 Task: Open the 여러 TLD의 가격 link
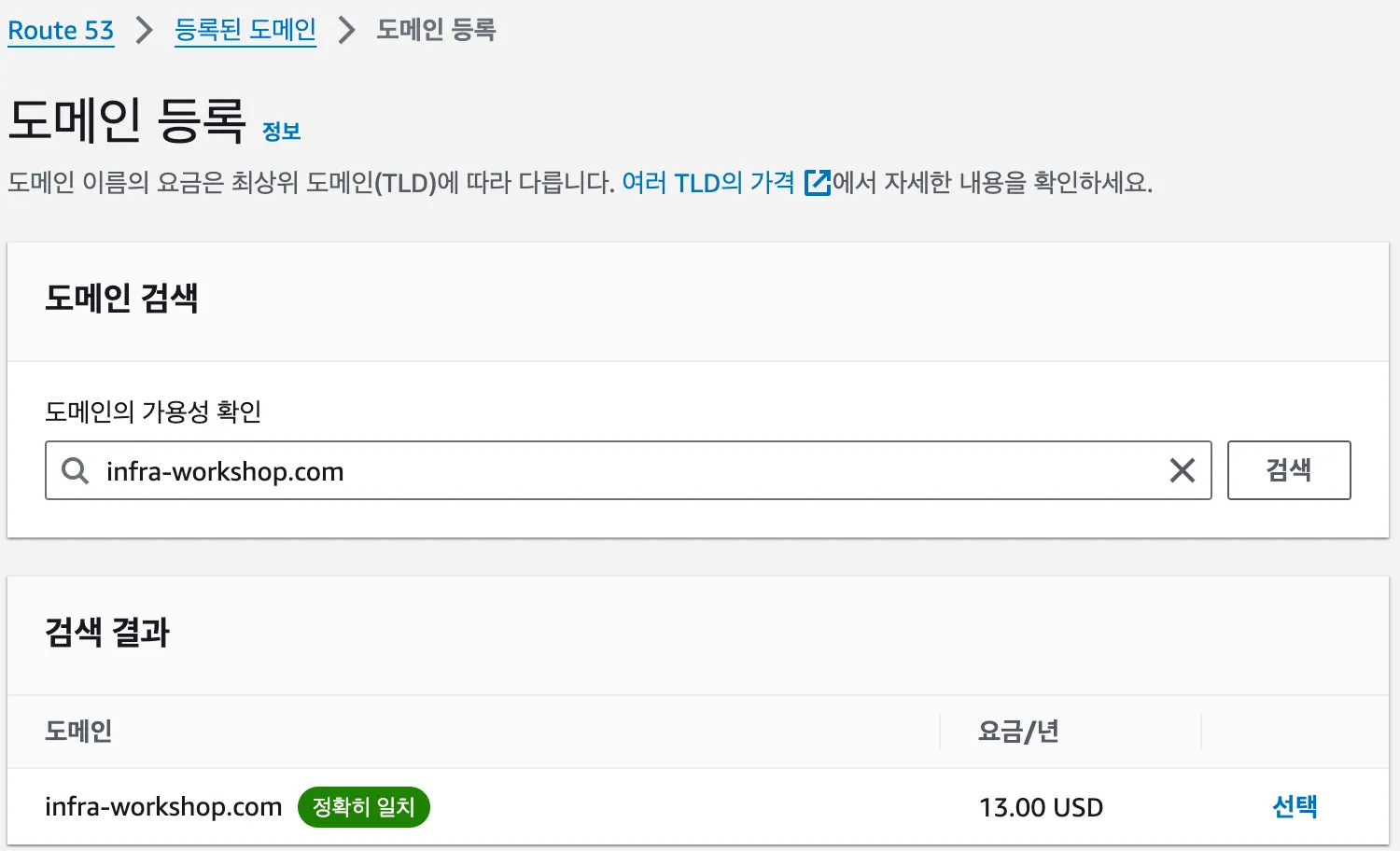point(708,182)
